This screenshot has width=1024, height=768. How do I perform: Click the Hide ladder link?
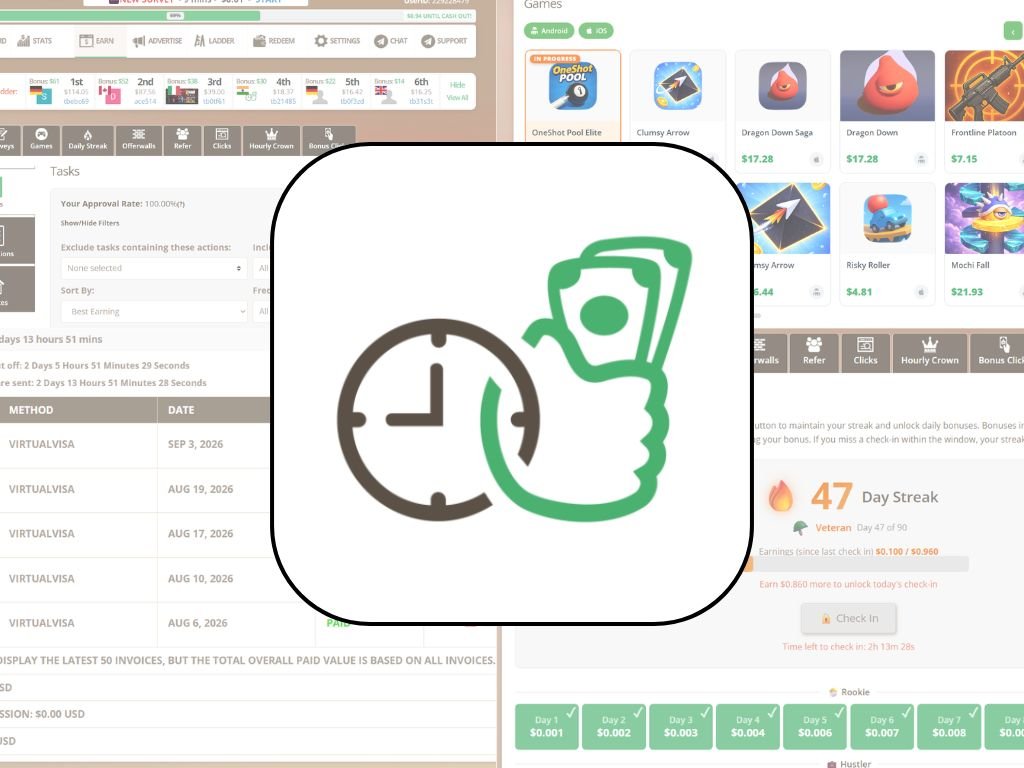(x=457, y=85)
